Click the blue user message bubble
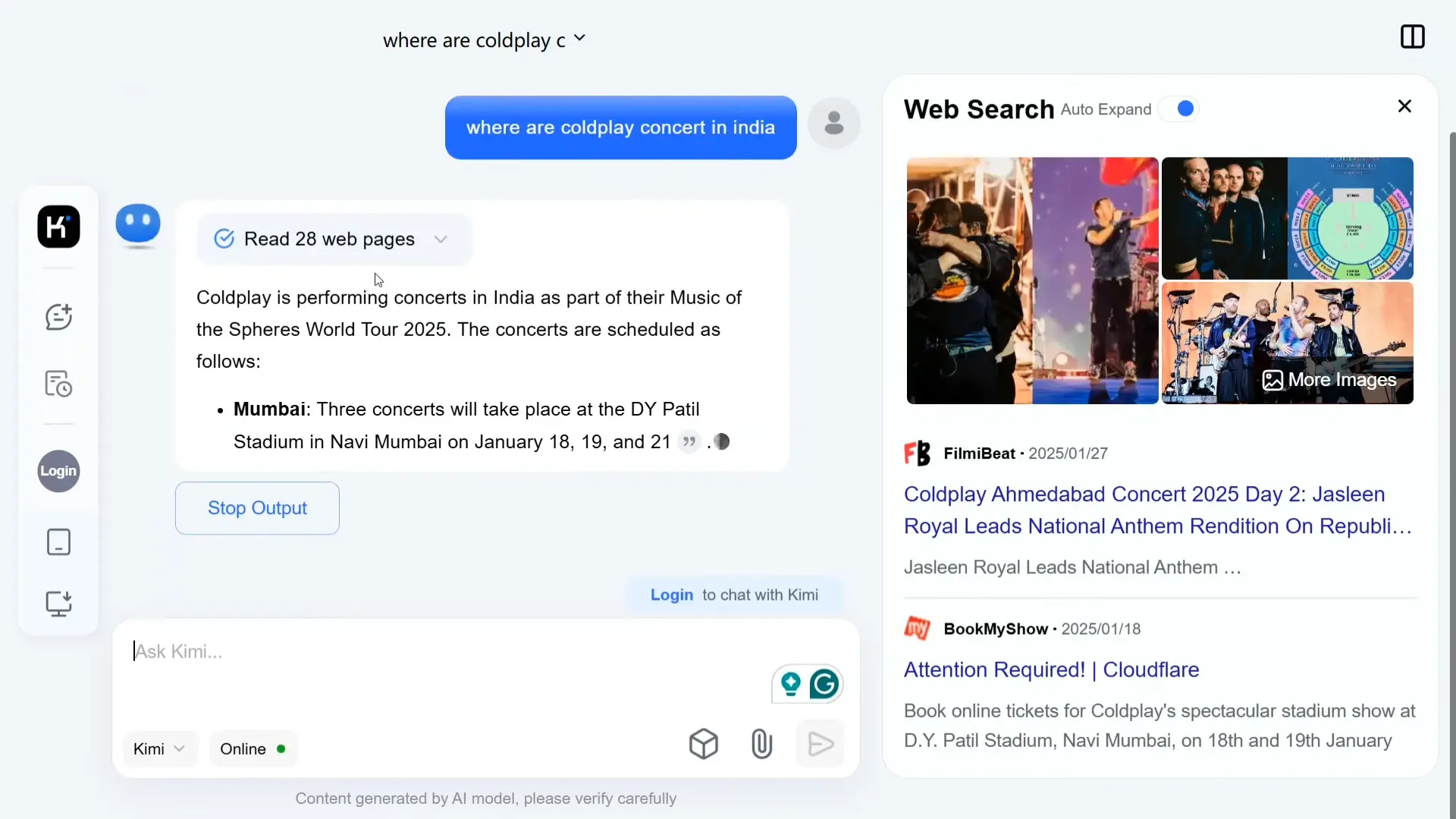1456x819 pixels. 620,127
